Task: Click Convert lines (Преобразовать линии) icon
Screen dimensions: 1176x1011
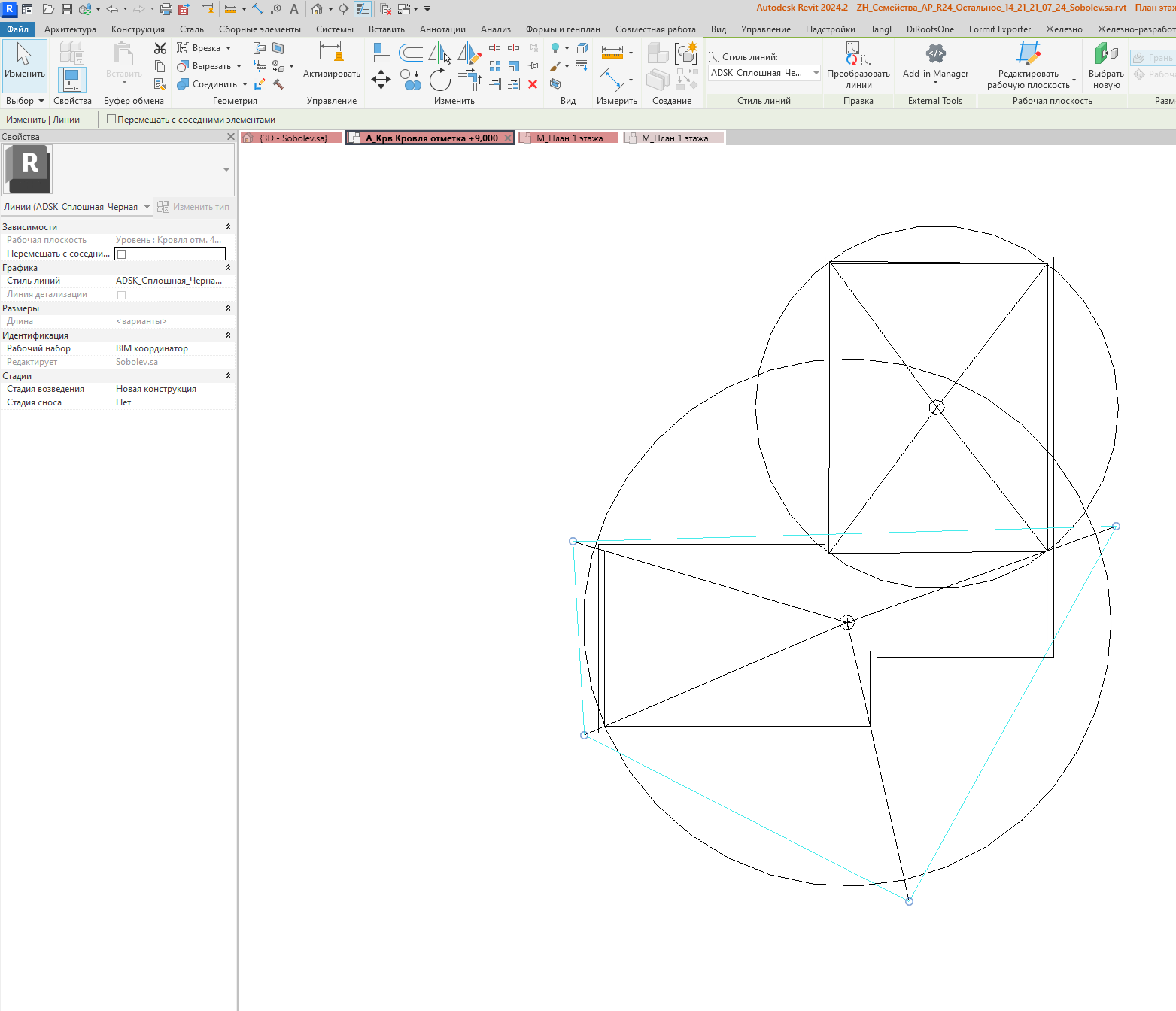Action: 858,53
